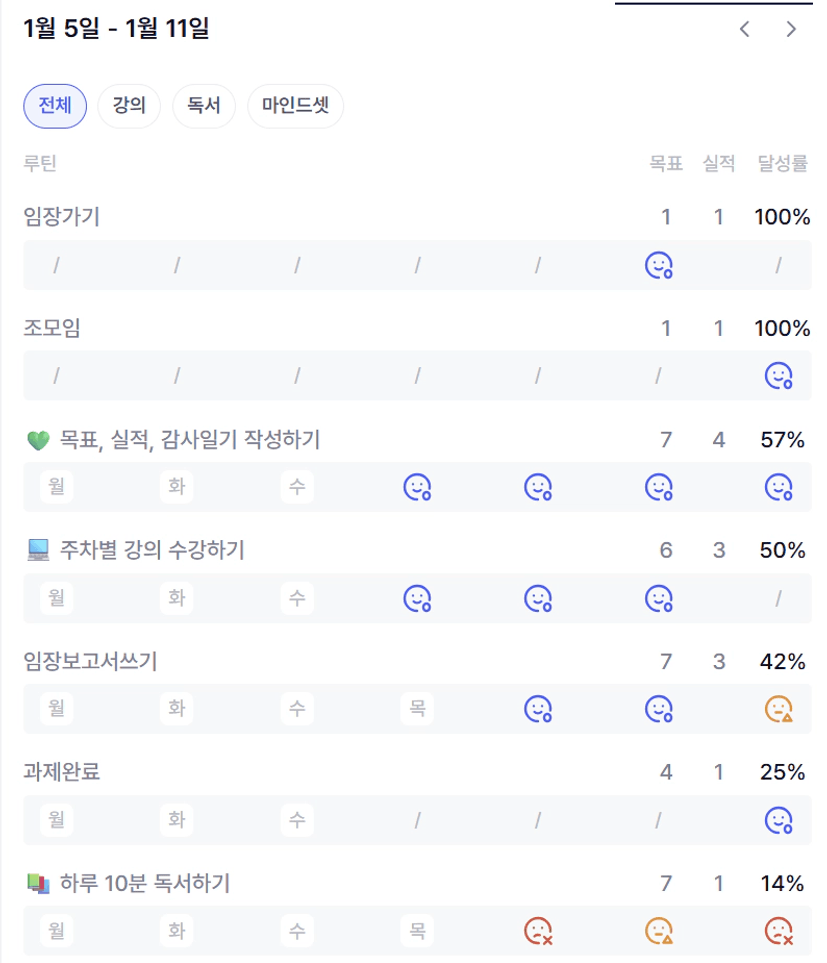Toggle 수 day for 과제완료 routine
Viewport: 827px width, 963px height.
coord(297,820)
